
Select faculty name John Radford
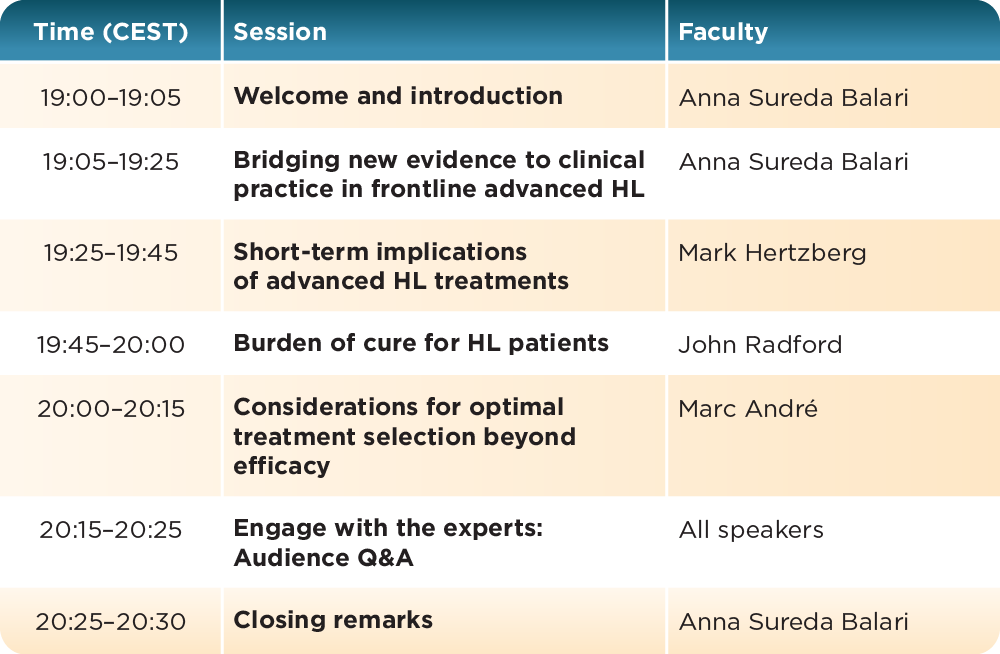point(760,345)
